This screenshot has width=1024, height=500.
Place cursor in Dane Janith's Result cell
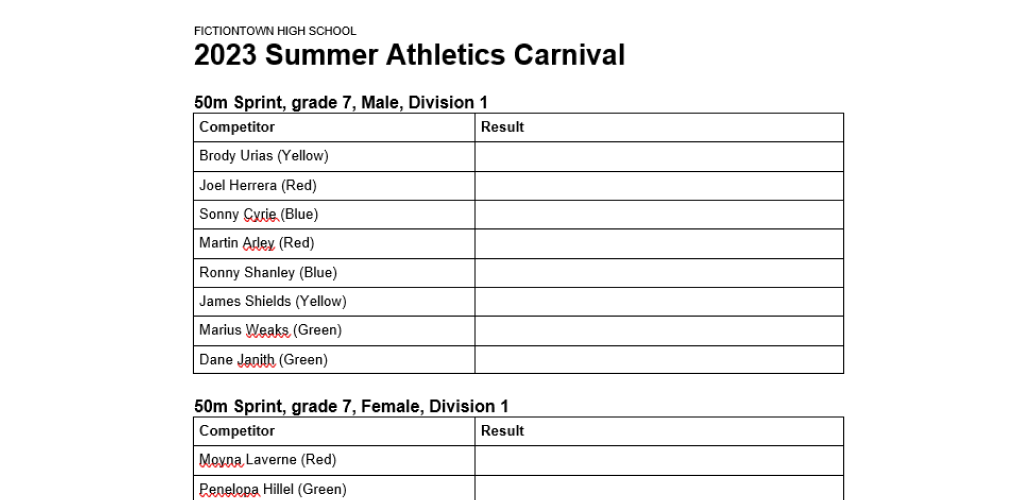658,359
